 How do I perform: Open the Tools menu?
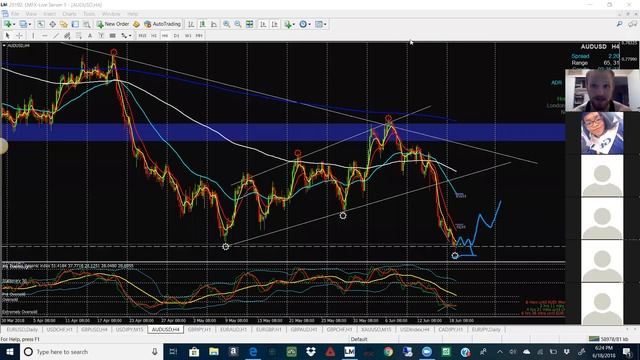tap(89, 14)
